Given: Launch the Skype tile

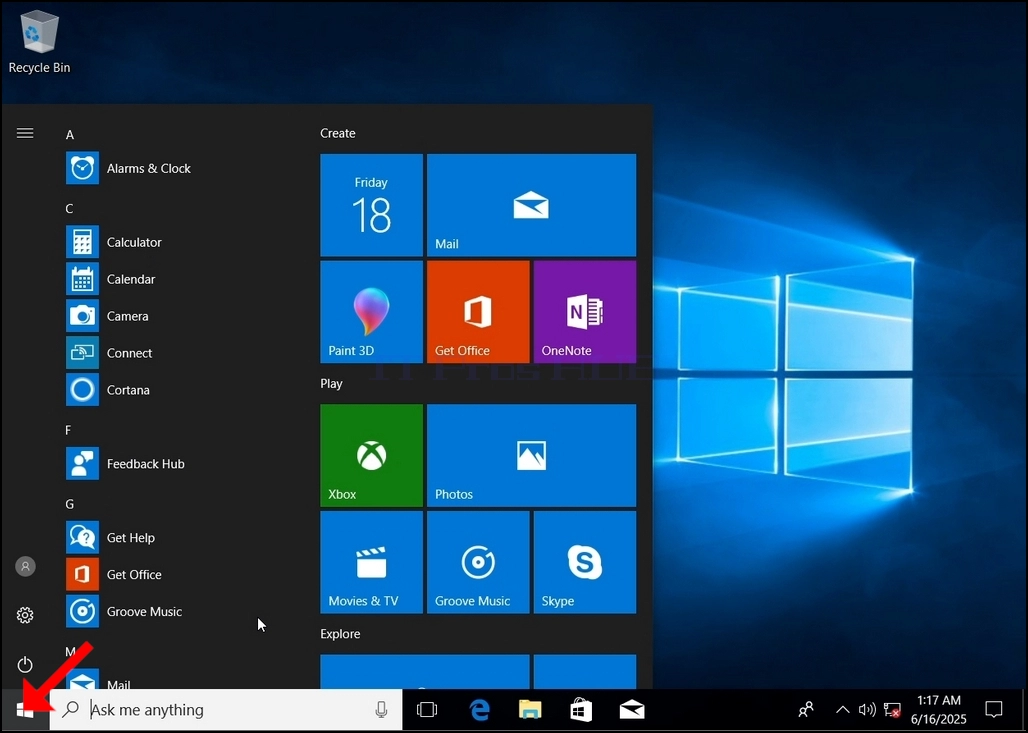Looking at the screenshot, I should click(585, 563).
